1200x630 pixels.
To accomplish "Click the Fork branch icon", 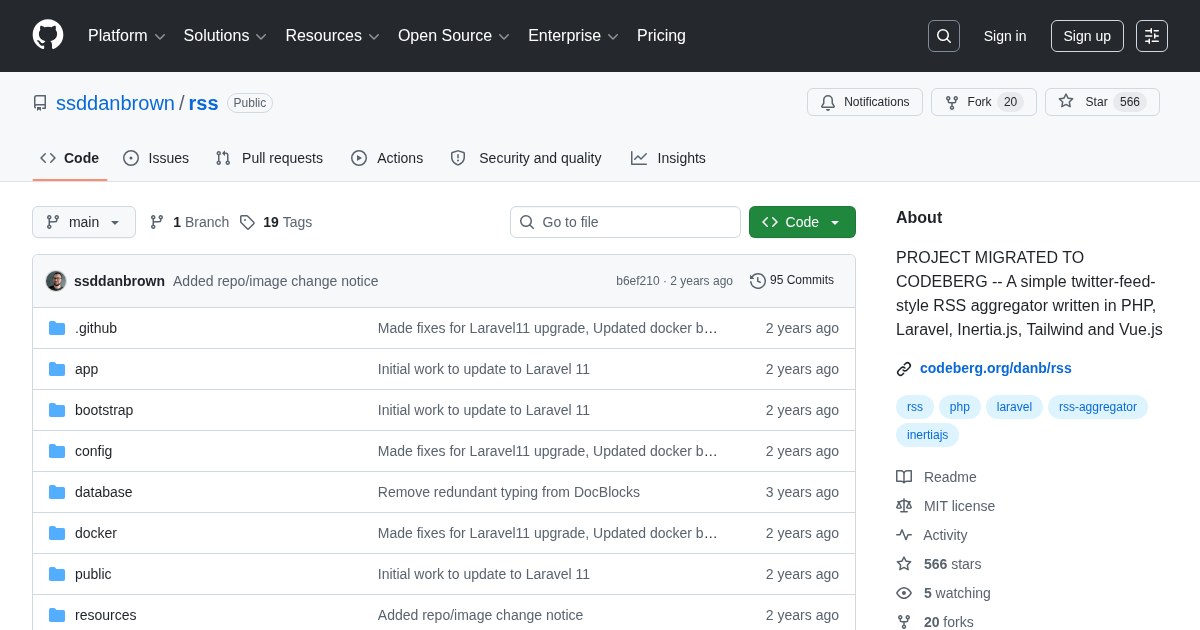I will pos(952,102).
